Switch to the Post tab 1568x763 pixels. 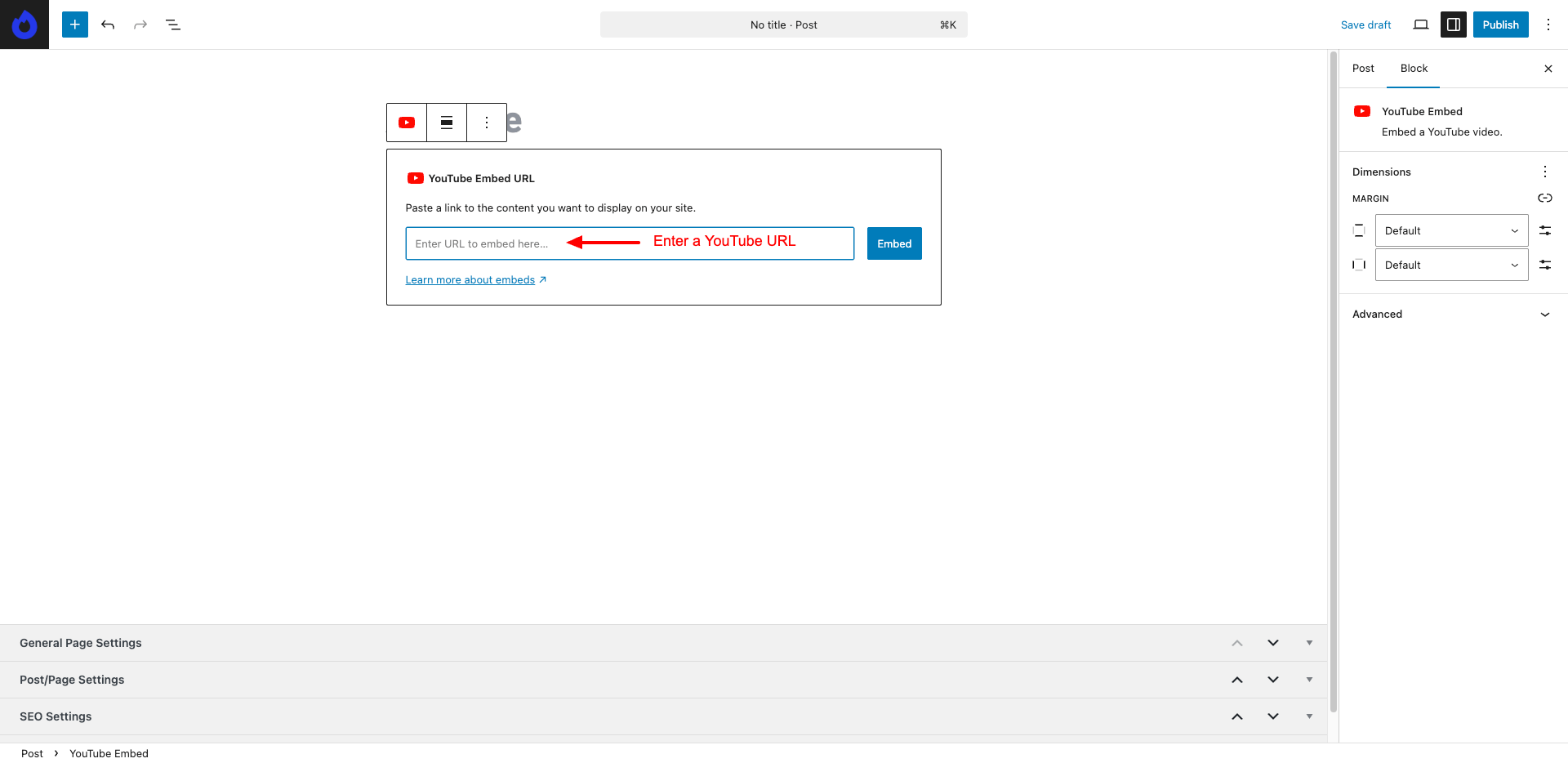[x=1363, y=69]
